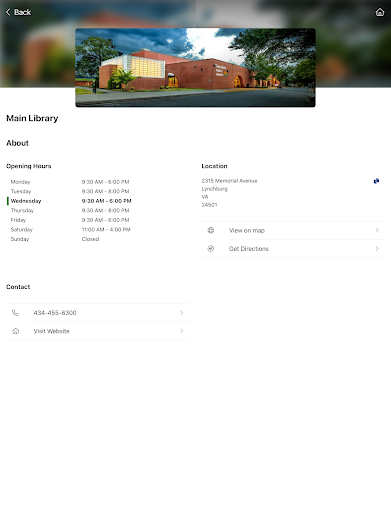The image size is (391, 512).
Task: Click the phone icon in Contact
Action: (x=15, y=313)
